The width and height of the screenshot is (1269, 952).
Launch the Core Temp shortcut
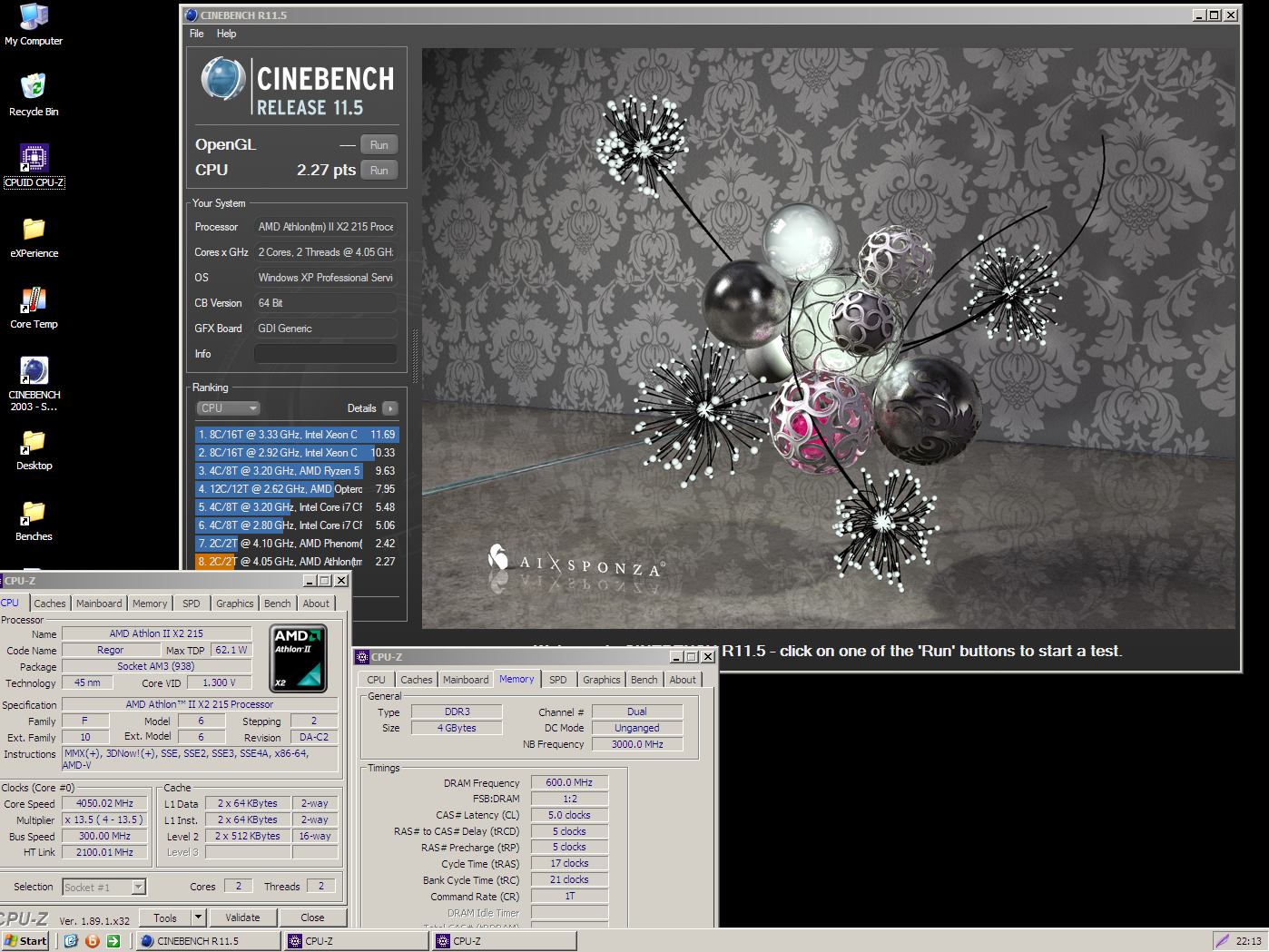pyautogui.click(x=34, y=308)
